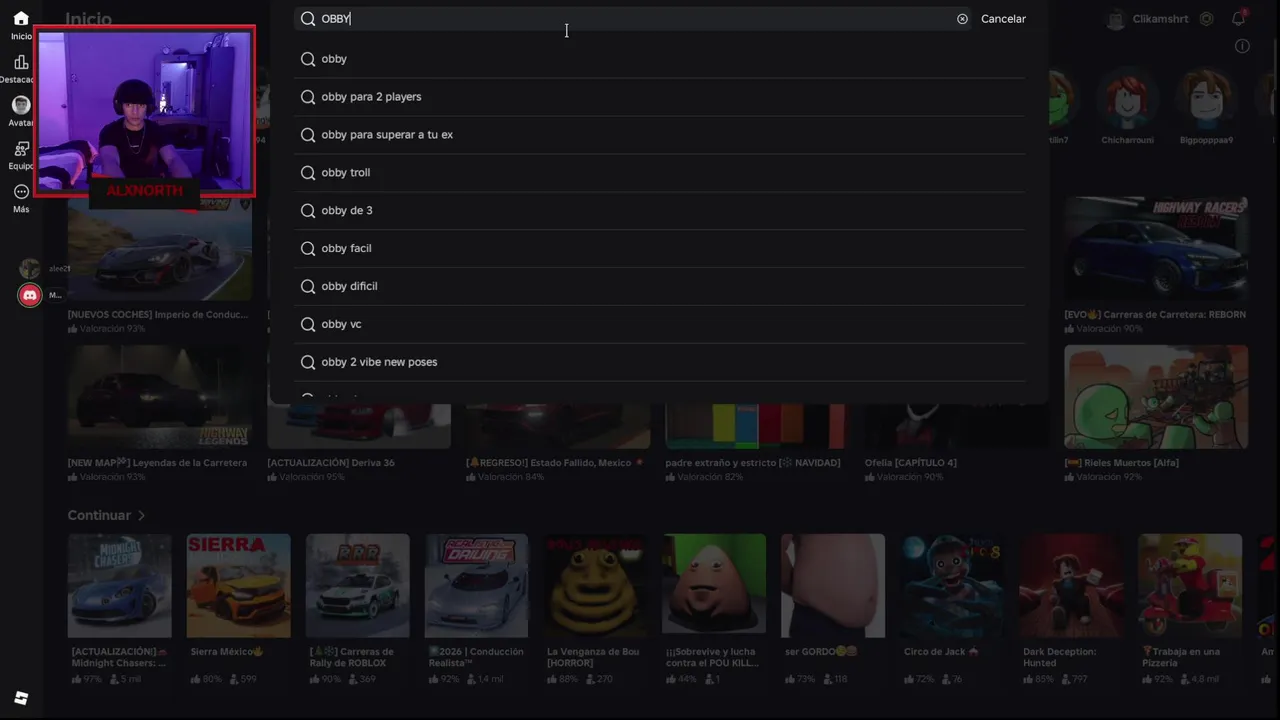This screenshot has width=1280, height=720.
Task: Open Clikamshrt profile avatar icon
Action: (x=1117, y=19)
